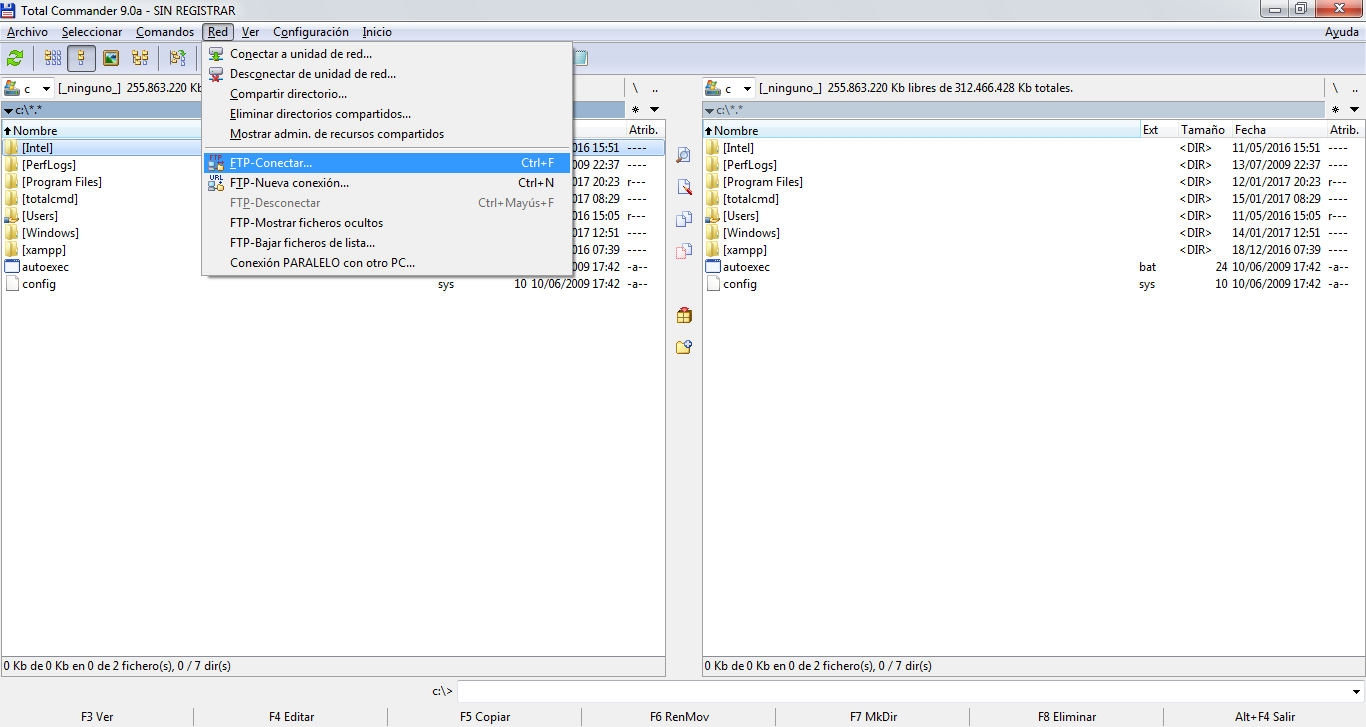Image resolution: width=1366 pixels, height=727 pixels.
Task: Click the New folder icon between panels
Action: [x=684, y=347]
